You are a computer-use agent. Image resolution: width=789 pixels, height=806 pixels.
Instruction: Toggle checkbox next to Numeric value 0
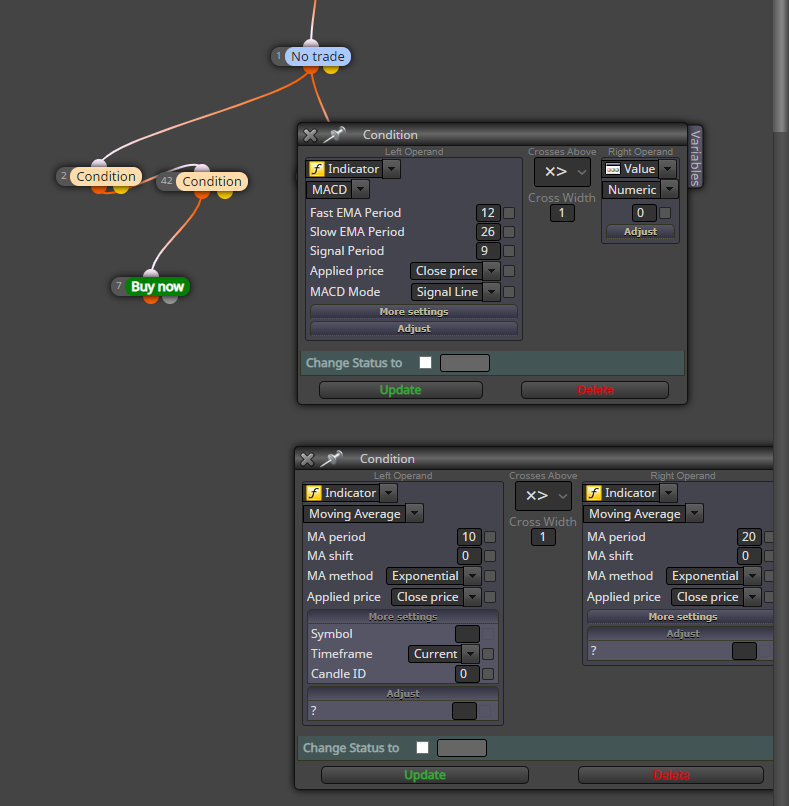point(665,213)
